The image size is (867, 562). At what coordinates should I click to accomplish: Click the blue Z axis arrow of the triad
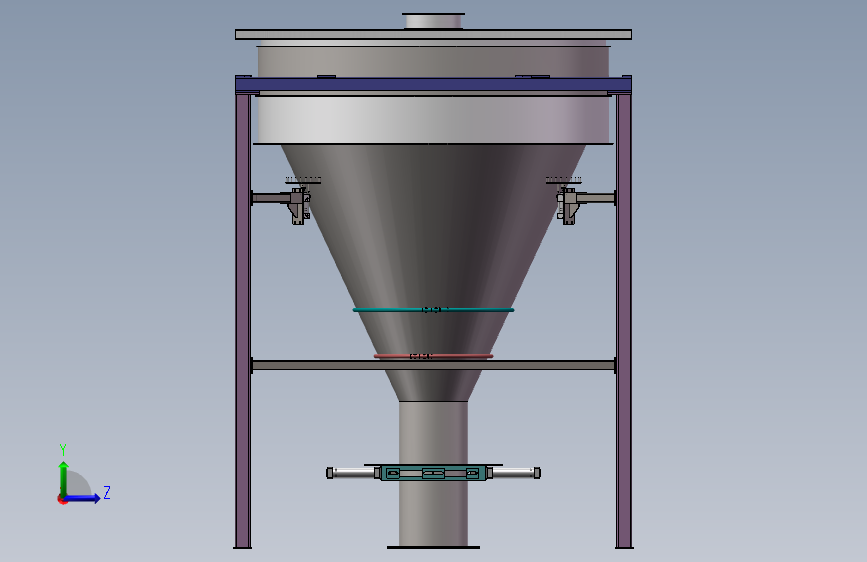83,498
